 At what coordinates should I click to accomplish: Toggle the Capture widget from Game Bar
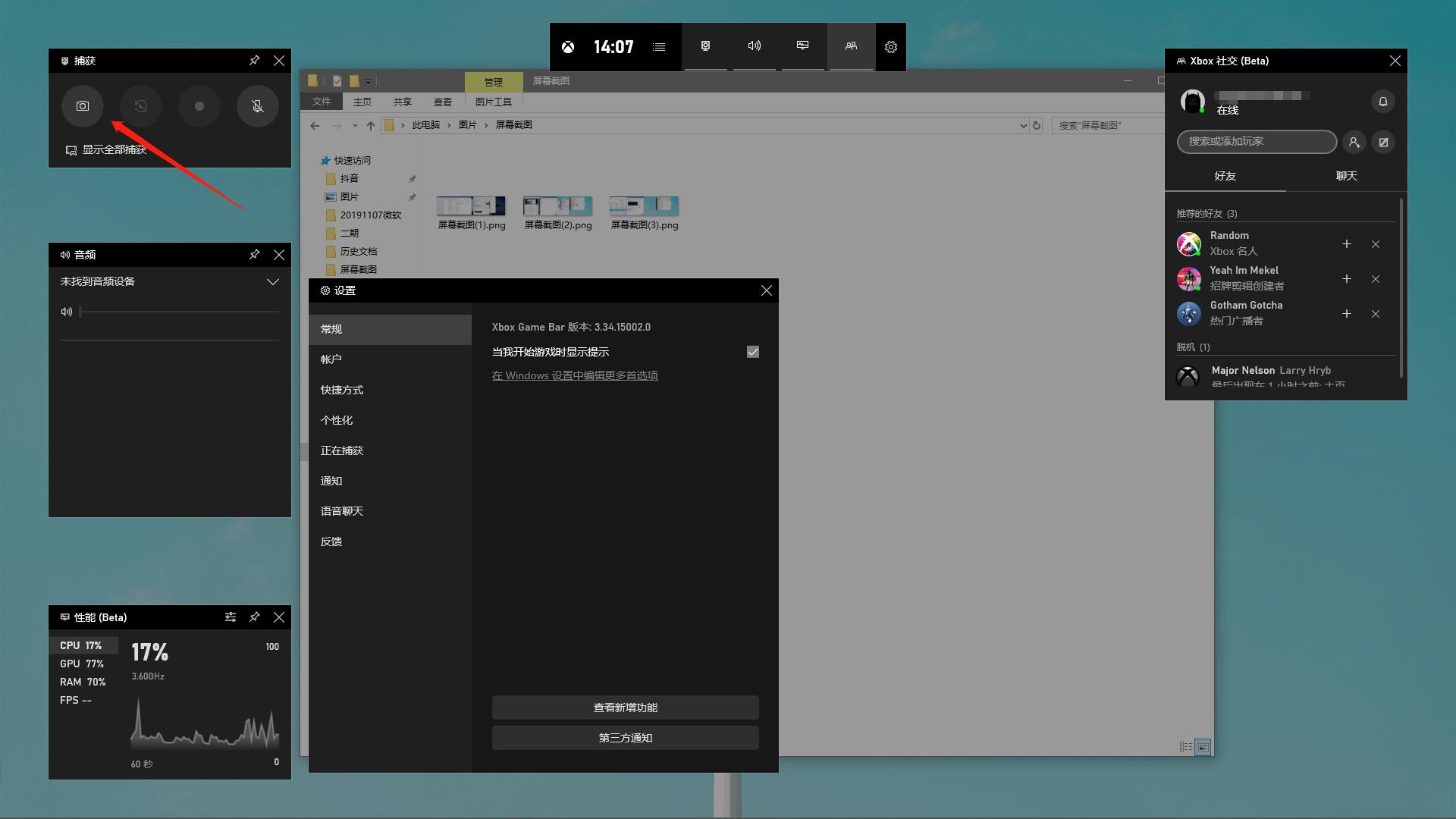click(x=705, y=46)
